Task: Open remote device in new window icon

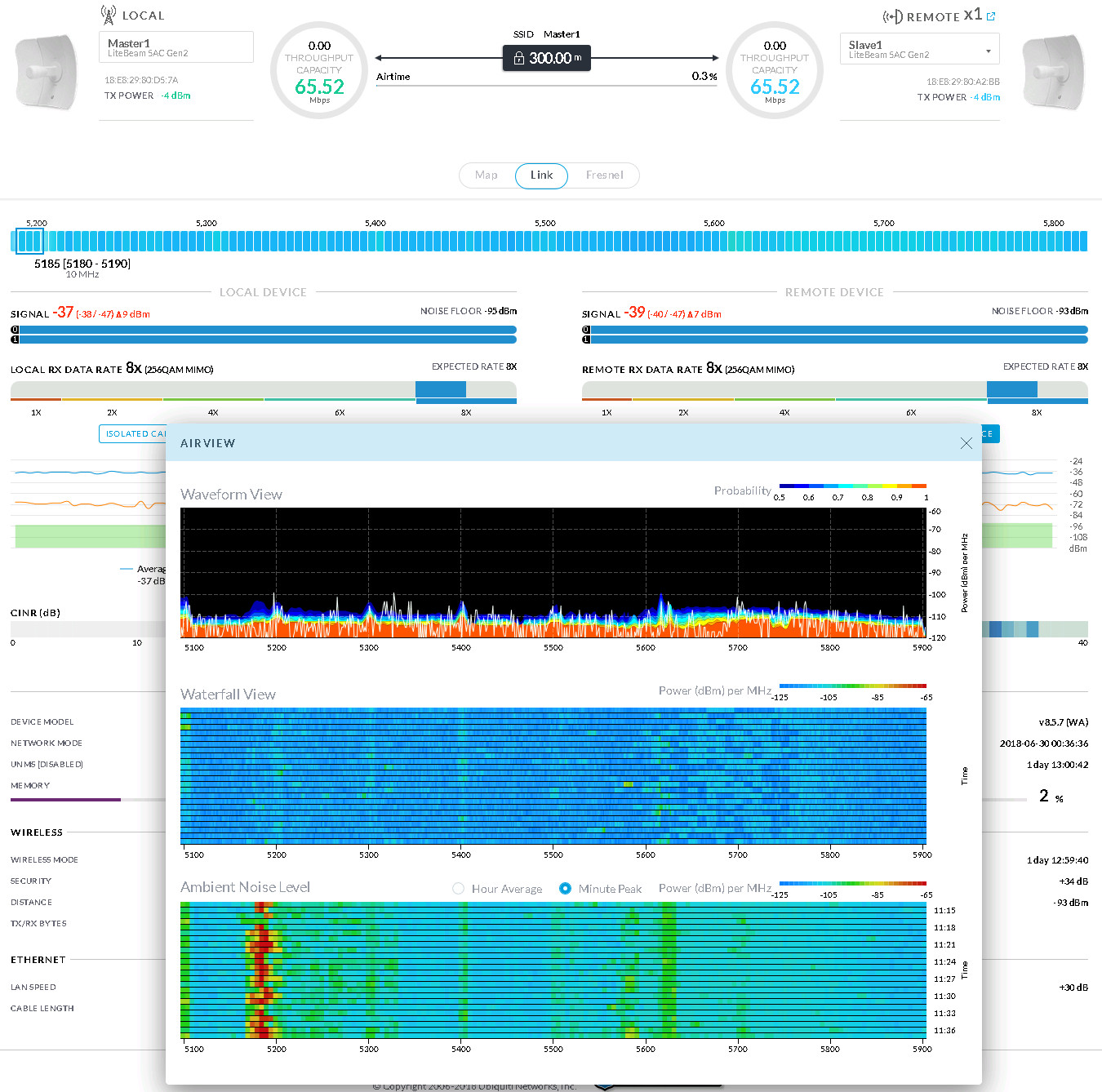Action: pos(991,16)
